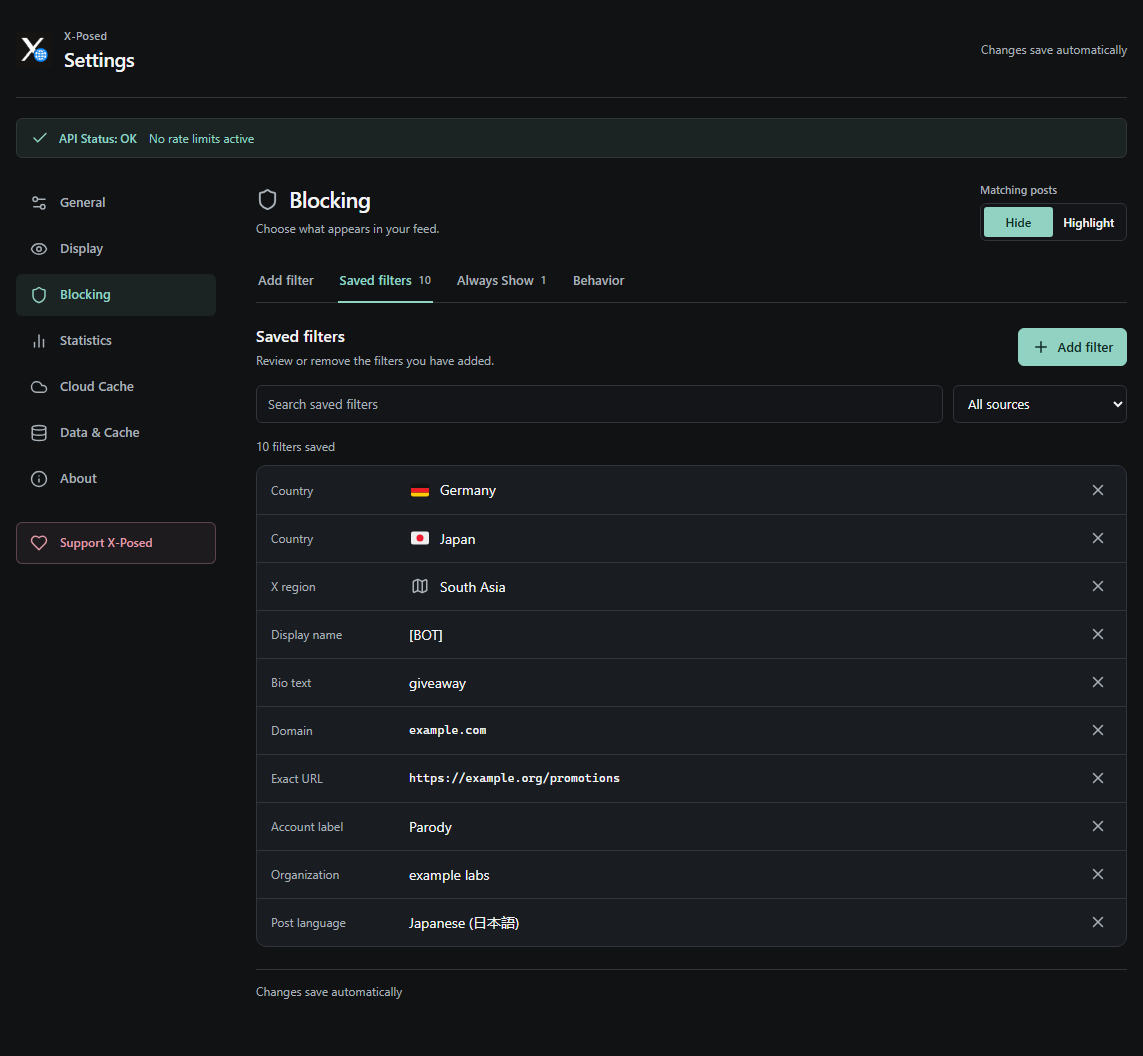
Task: Click the 'giveaway' bio text value
Action: 437,683
